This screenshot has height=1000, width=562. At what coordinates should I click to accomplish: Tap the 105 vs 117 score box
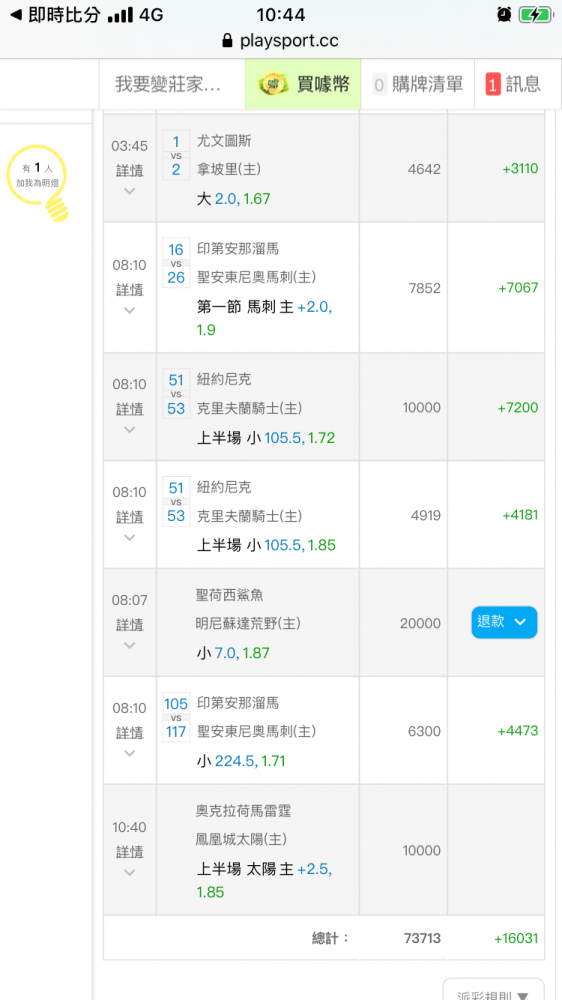point(176,717)
